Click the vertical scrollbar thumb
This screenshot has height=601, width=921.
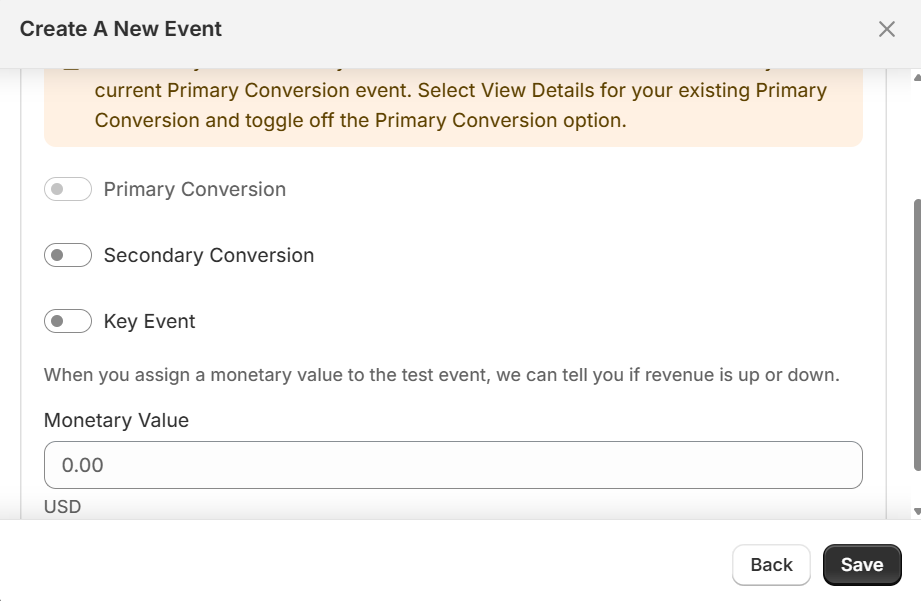point(917,335)
